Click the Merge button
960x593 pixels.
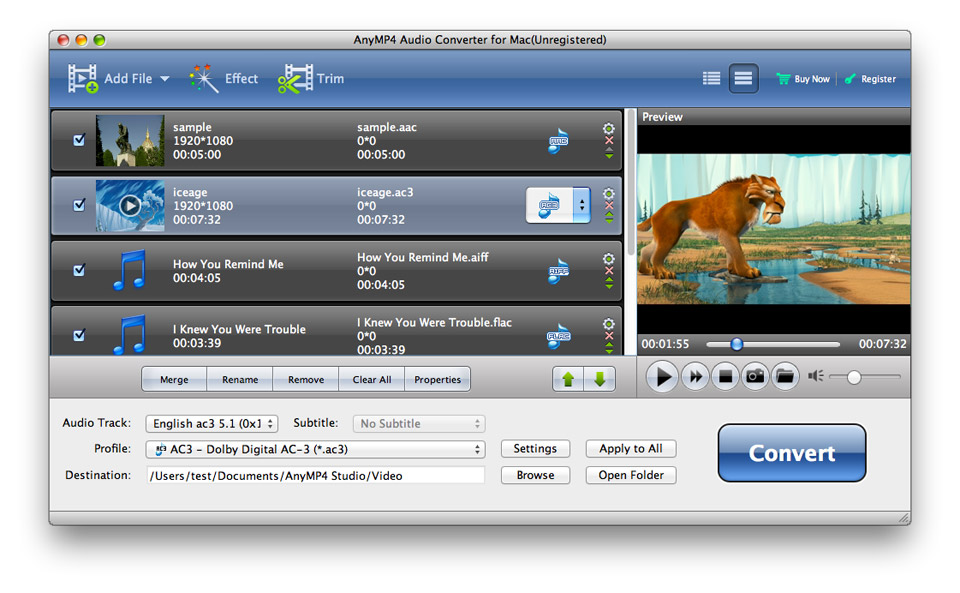(x=174, y=379)
